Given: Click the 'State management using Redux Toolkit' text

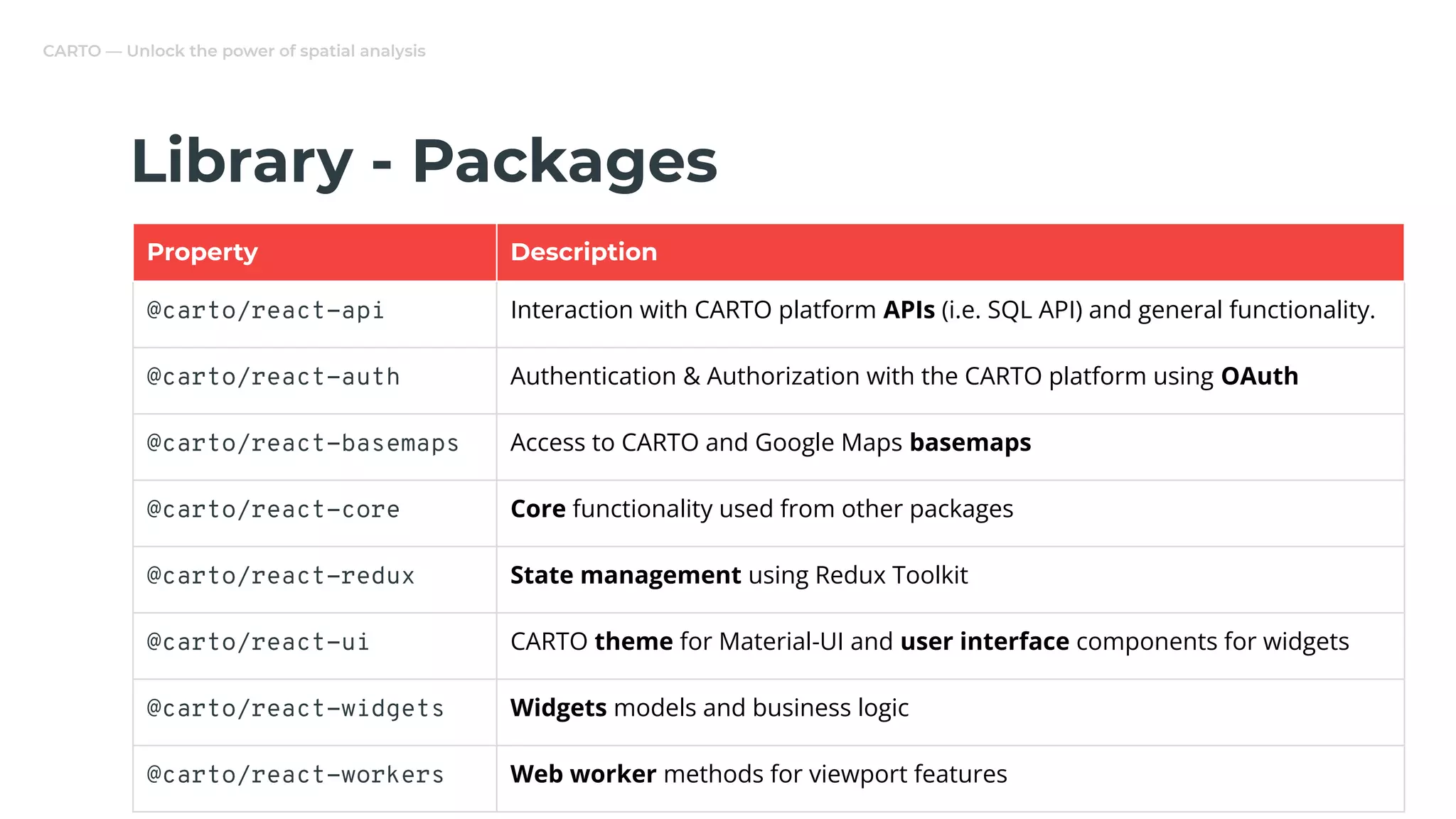Looking at the screenshot, I should 739,575.
